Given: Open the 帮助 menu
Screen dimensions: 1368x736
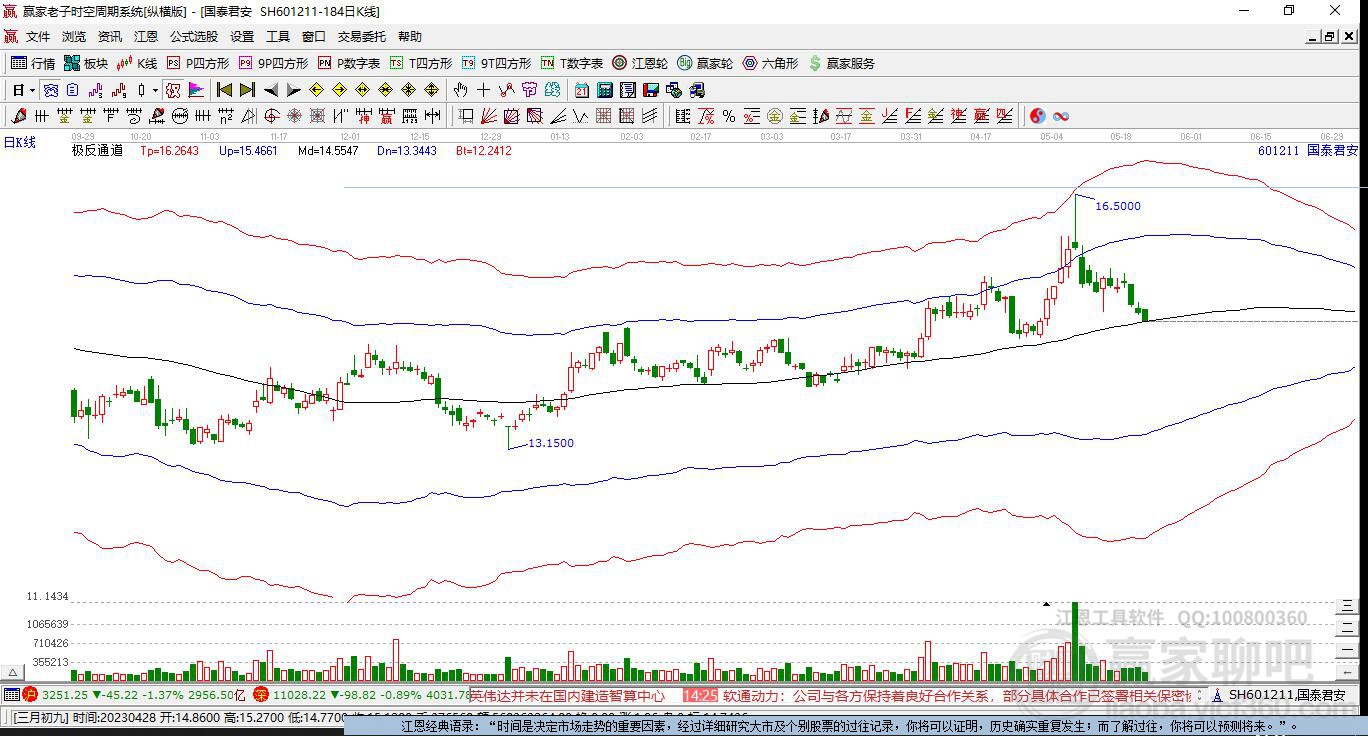Looking at the screenshot, I should (410, 37).
